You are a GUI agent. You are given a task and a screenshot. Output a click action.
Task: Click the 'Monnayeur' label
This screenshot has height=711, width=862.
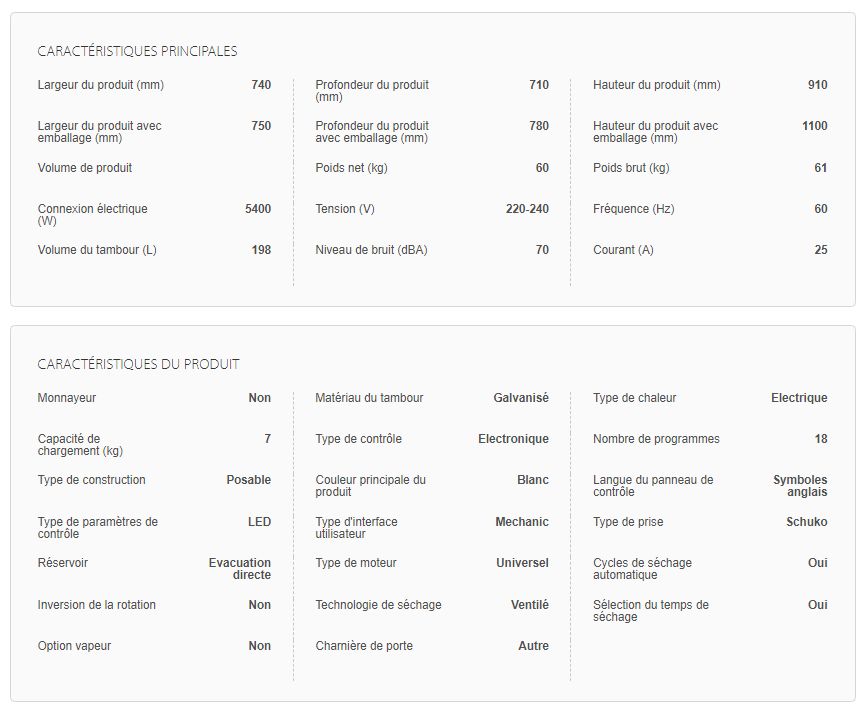coord(67,398)
